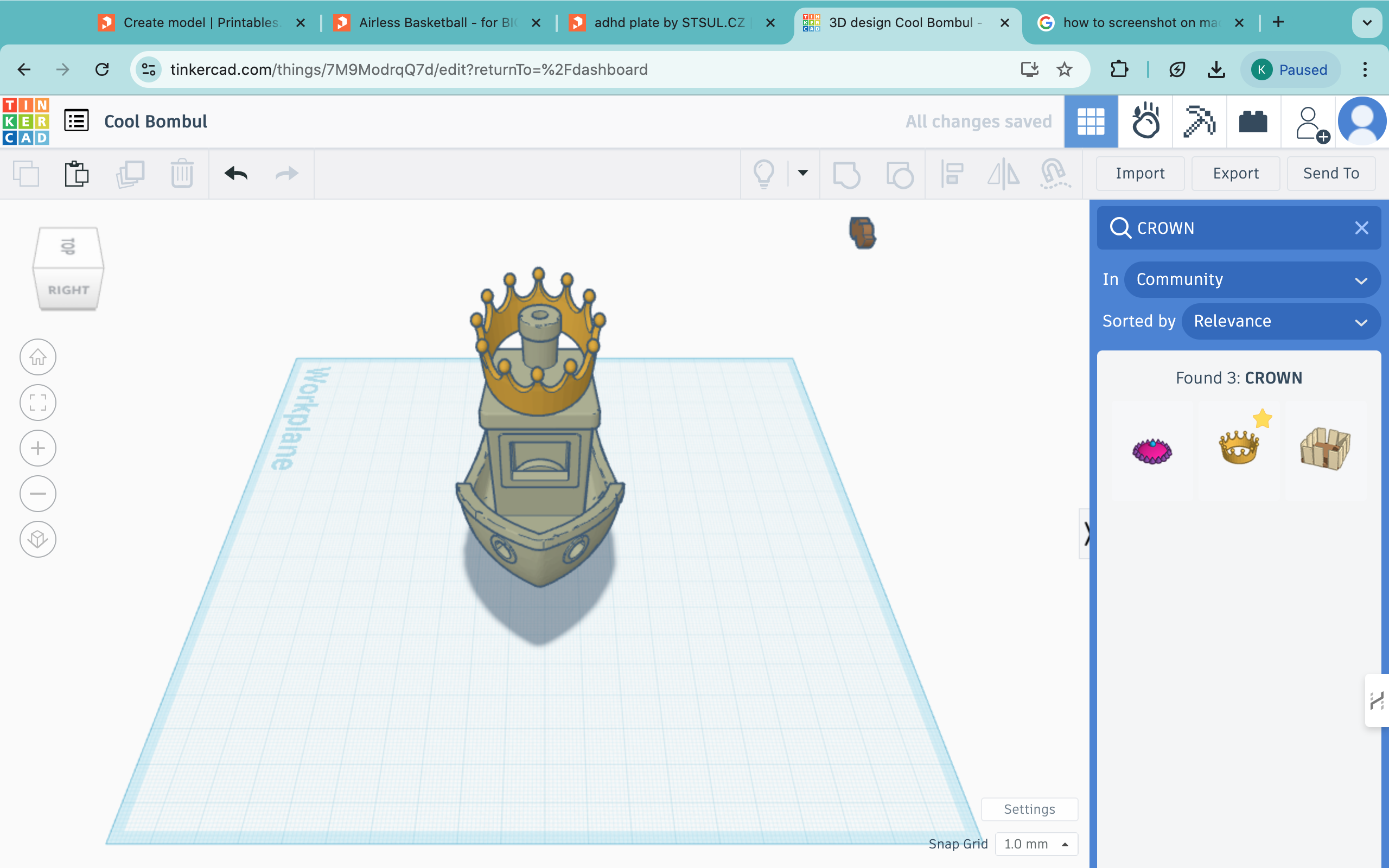Click the Cruise tool icon

tap(1055, 174)
